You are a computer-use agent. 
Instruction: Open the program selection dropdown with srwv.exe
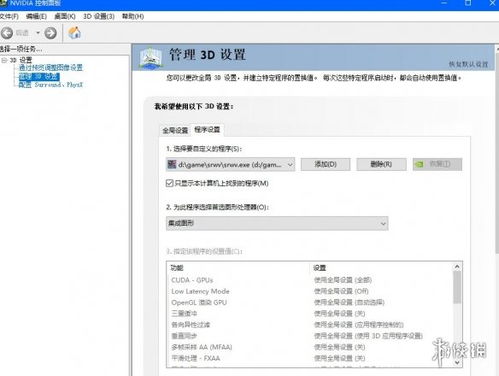pos(230,164)
